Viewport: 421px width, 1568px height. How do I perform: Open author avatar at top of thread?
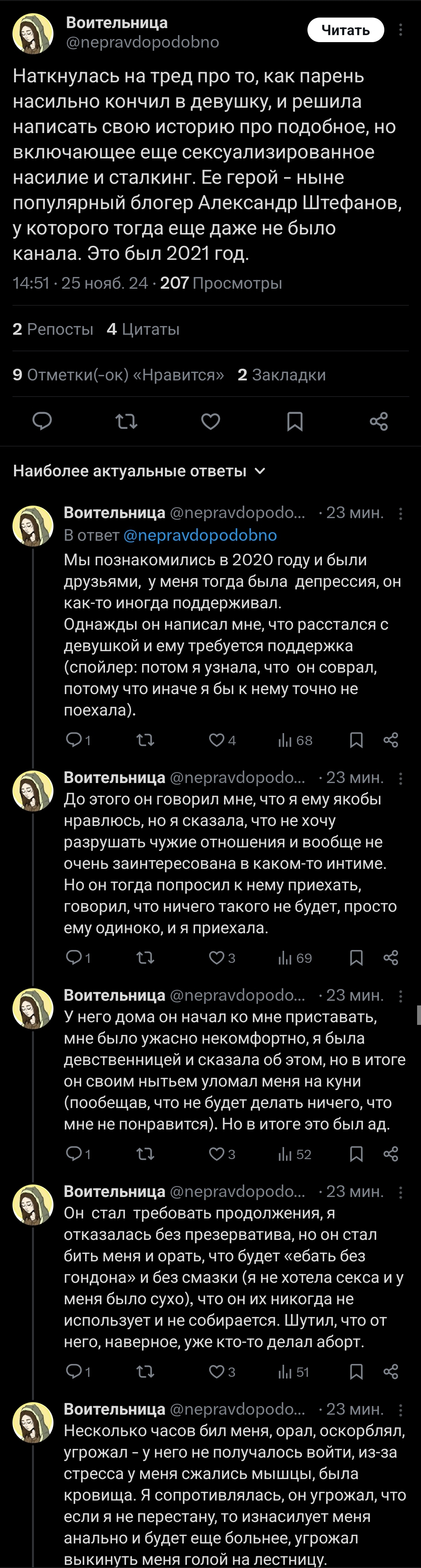click(x=33, y=34)
